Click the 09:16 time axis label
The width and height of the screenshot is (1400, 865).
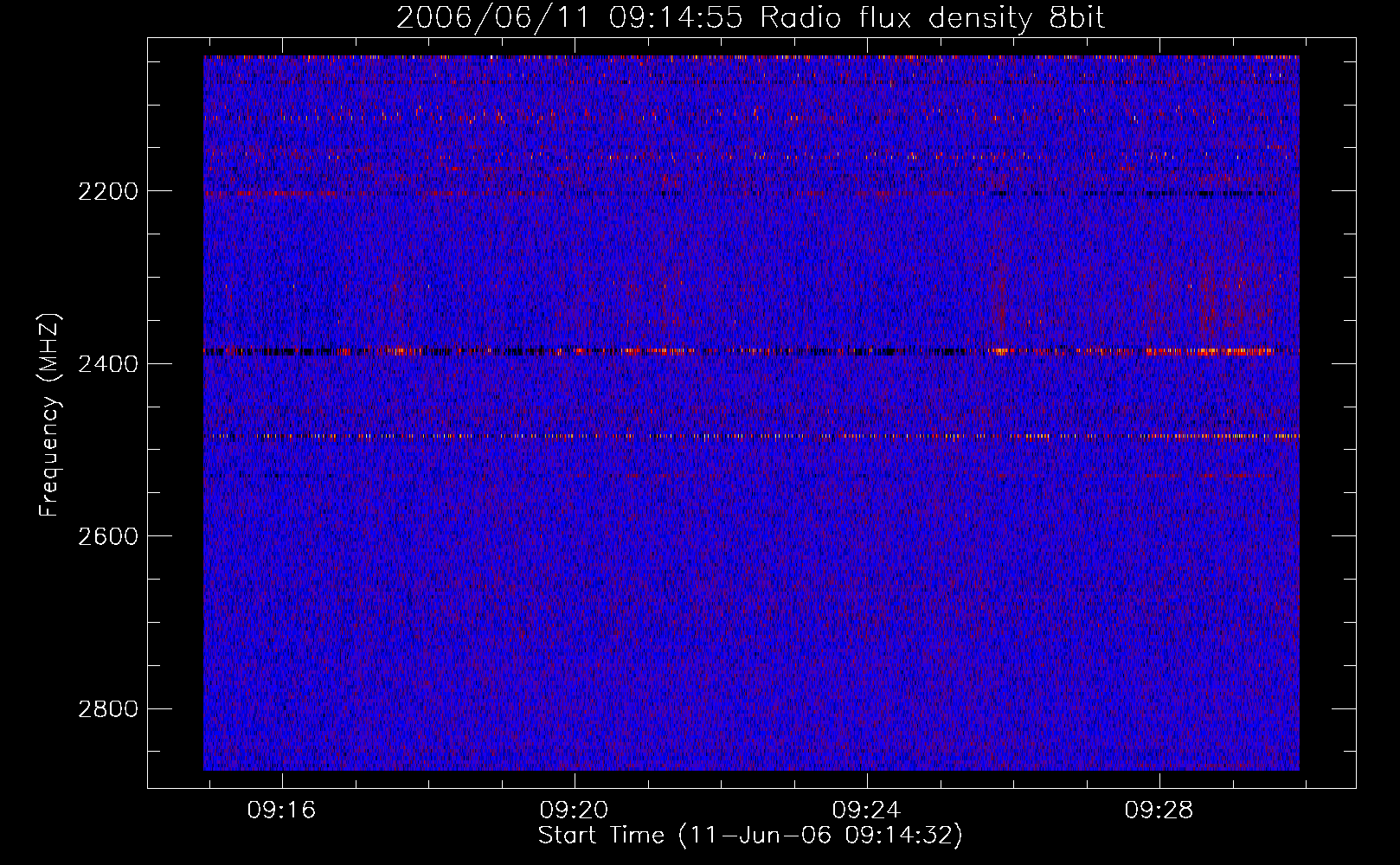point(282,811)
